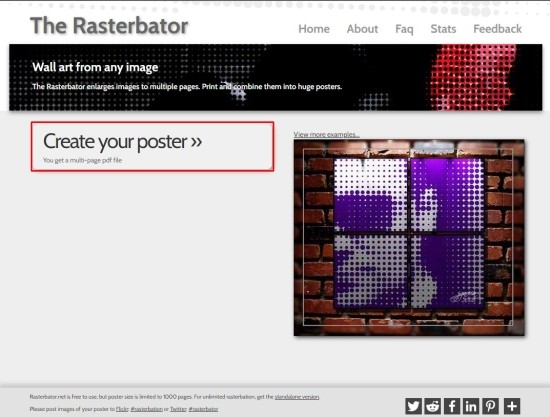550x417 pixels.
Task: Open the Twitter text link in footer
Action: pyautogui.click(x=179, y=409)
